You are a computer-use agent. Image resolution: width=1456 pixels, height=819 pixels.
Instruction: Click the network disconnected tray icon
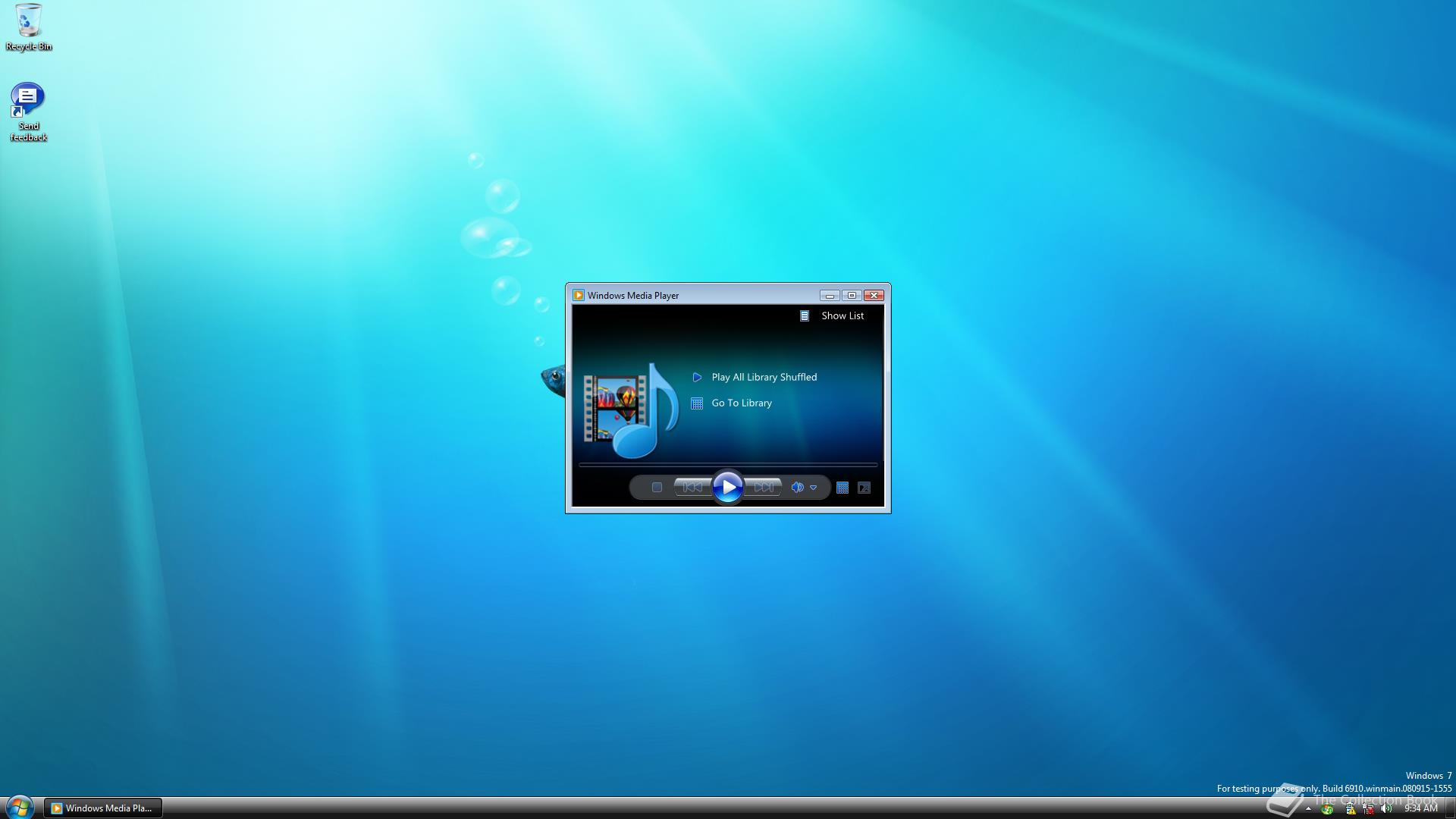pyautogui.click(x=1368, y=809)
